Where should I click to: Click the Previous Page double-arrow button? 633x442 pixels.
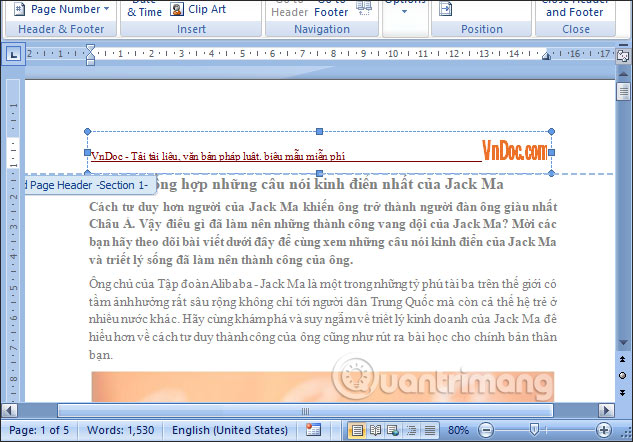coord(623,359)
